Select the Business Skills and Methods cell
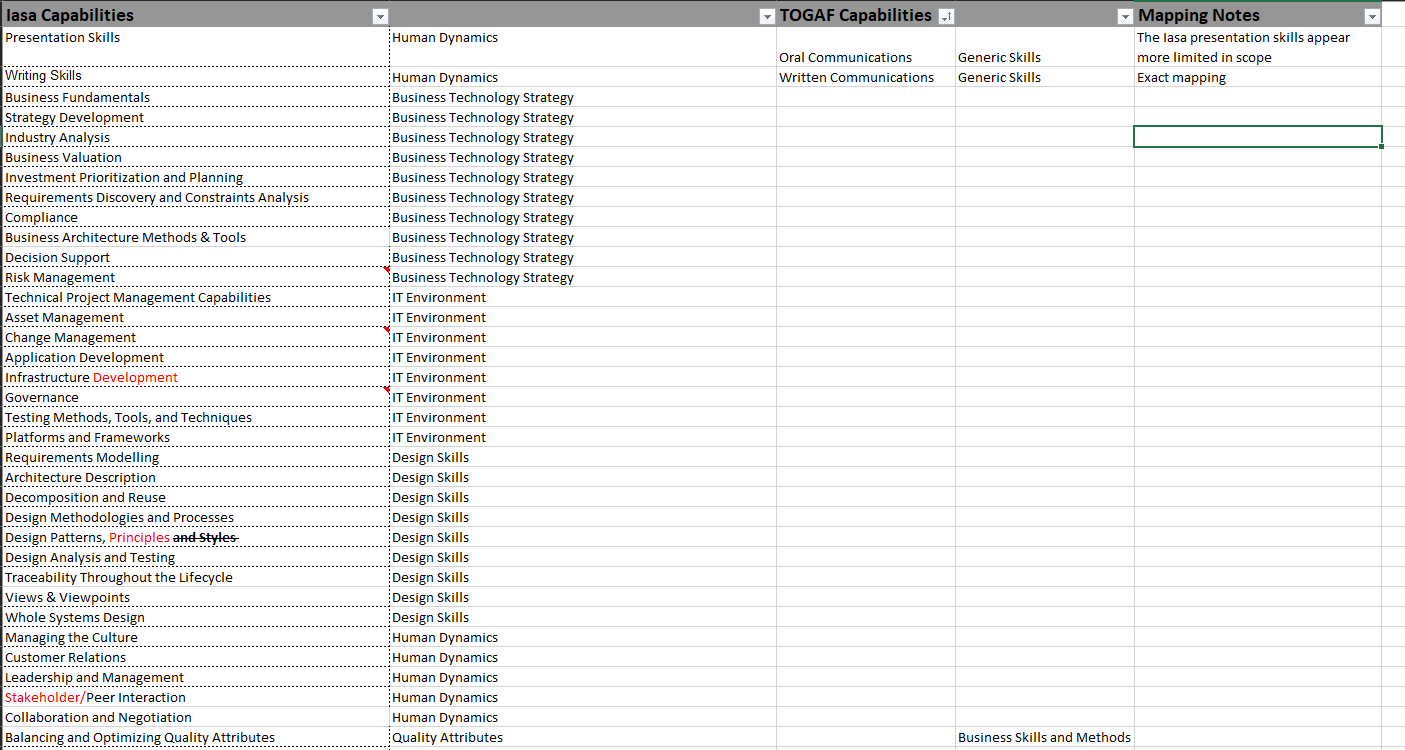 [x=1045, y=737]
